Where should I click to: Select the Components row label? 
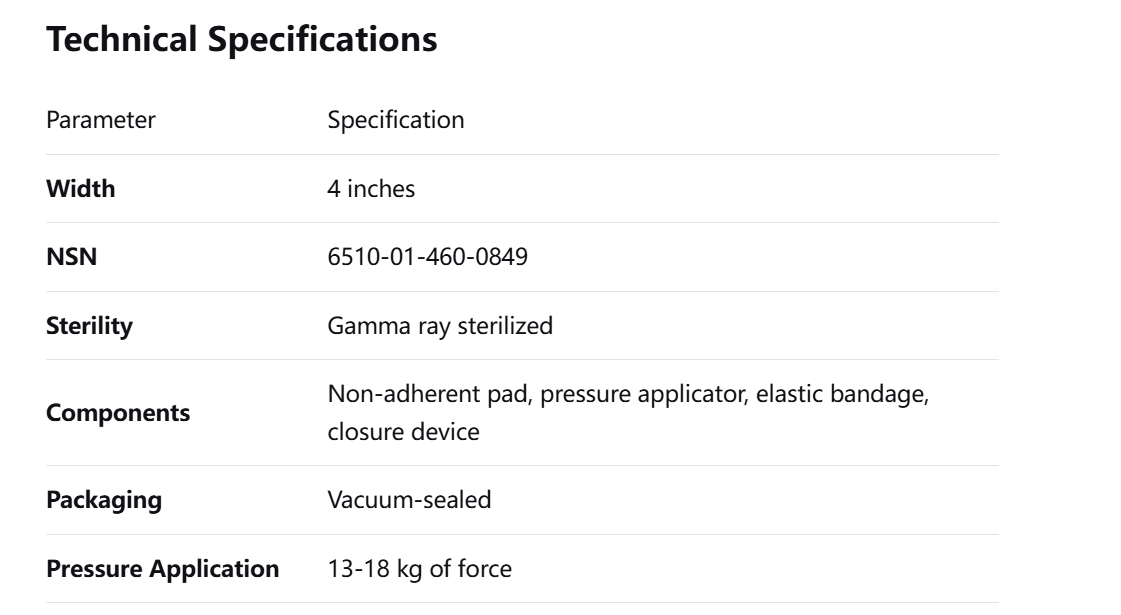pos(118,412)
